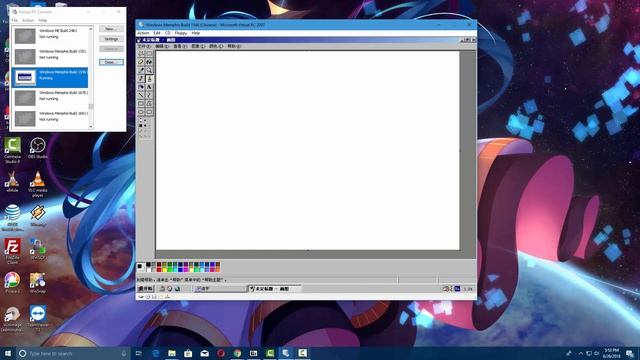Select the Ellipse shape tool in Paint
The image size is (640, 360).
(x=141, y=112)
